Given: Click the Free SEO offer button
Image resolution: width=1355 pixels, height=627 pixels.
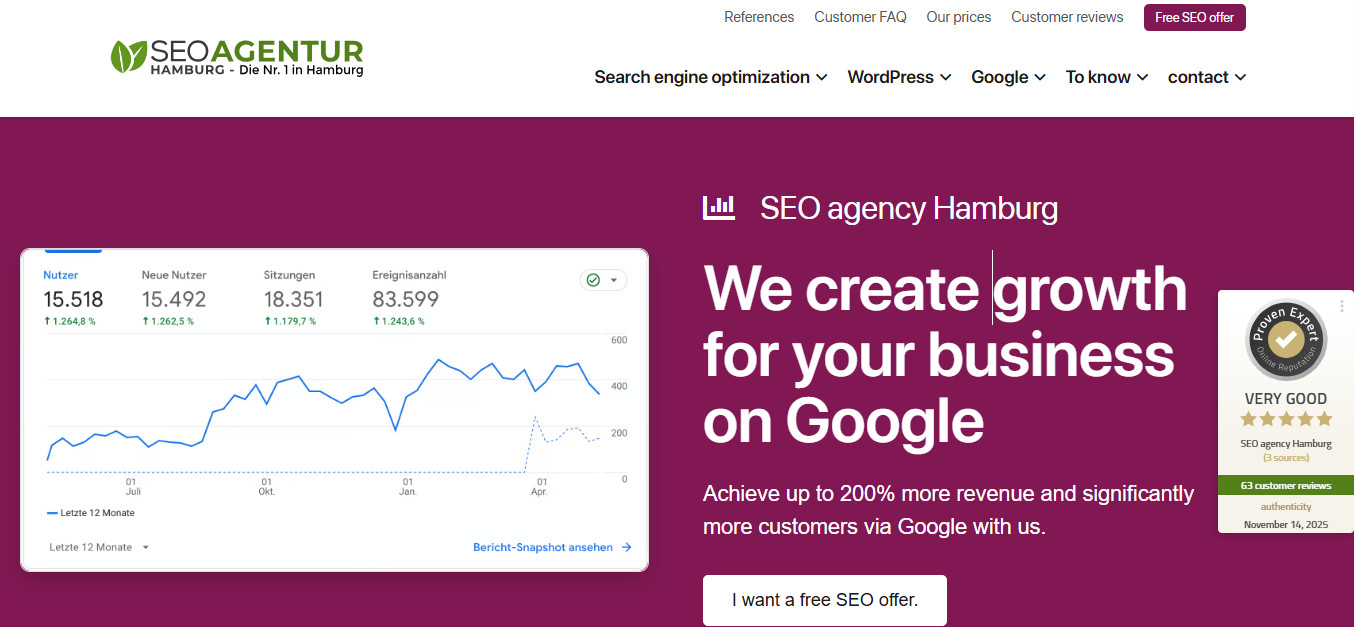Looking at the screenshot, I should tap(1194, 17).
